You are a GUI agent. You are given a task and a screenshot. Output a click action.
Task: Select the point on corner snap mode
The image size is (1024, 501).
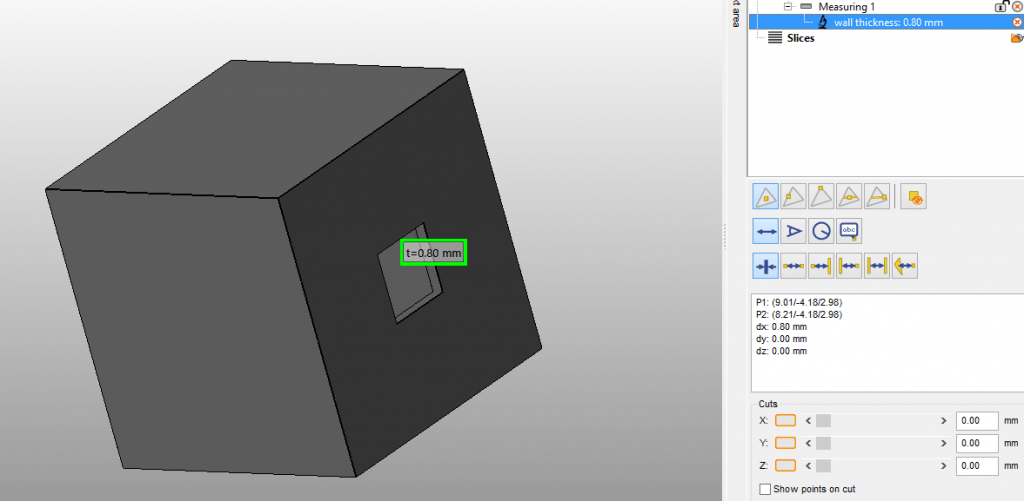click(821, 196)
